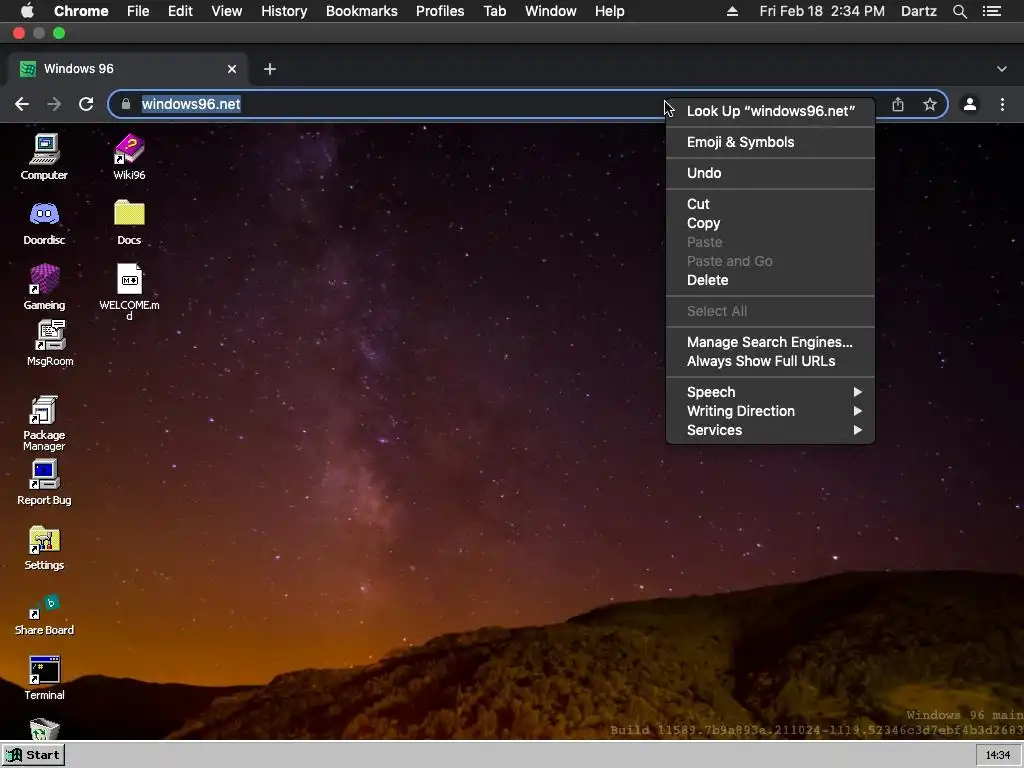Click the Chrome back arrow
1024x768 pixels.
click(22, 104)
